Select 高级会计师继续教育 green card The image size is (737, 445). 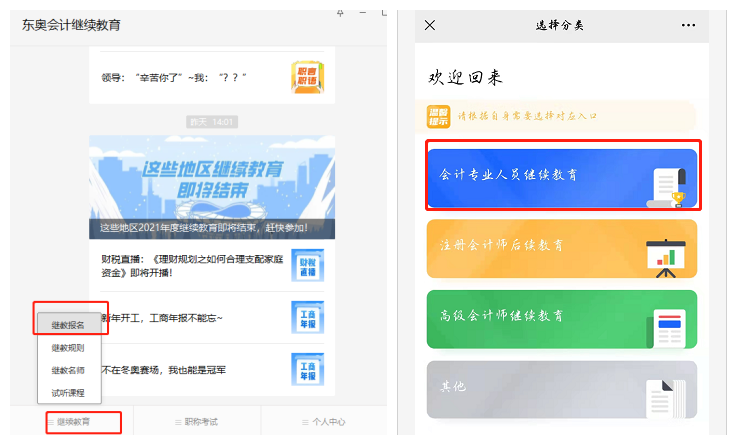[x=562, y=320]
